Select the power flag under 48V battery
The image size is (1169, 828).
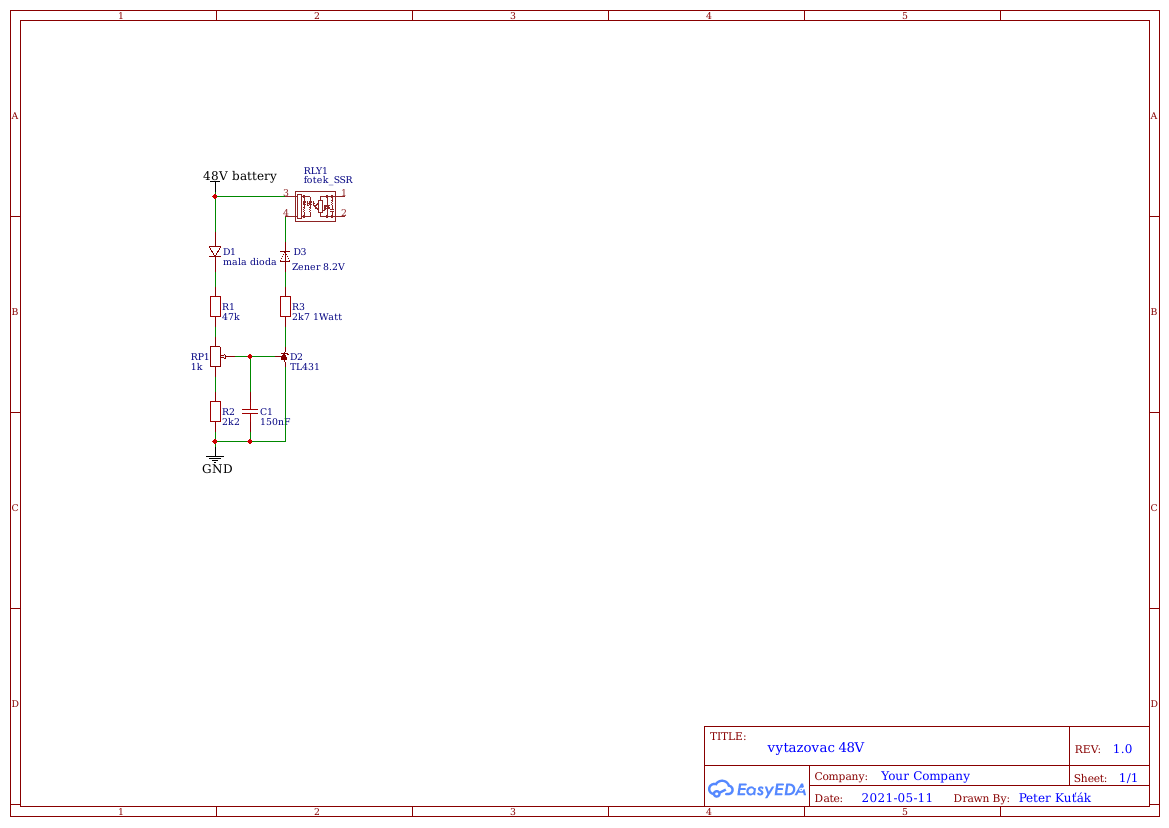[x=215, y=184]
